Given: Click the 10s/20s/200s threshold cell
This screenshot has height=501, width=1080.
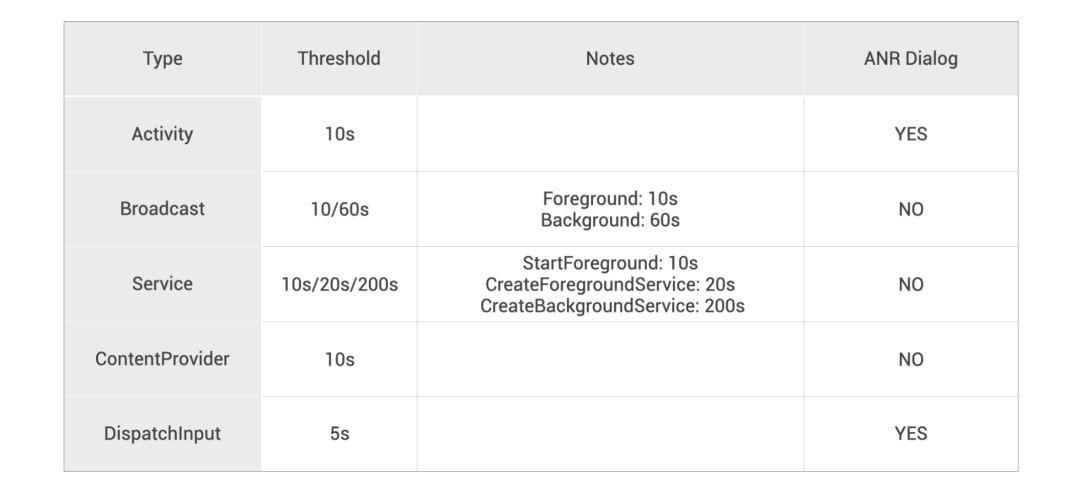Looking at the screenshot, I should tap(339, 284).
